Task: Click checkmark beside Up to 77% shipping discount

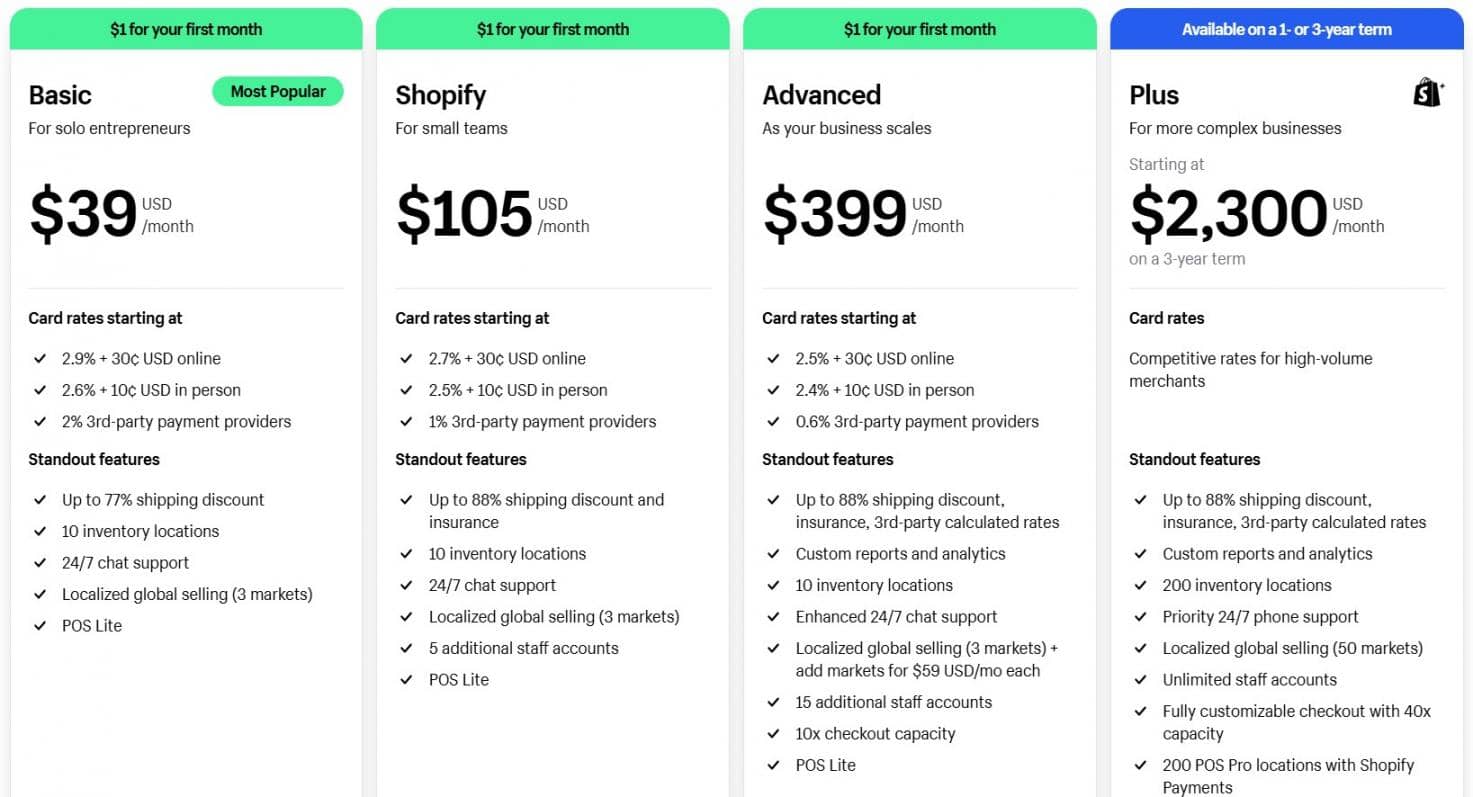Action: pyautogui.click(x=40, y=500)
